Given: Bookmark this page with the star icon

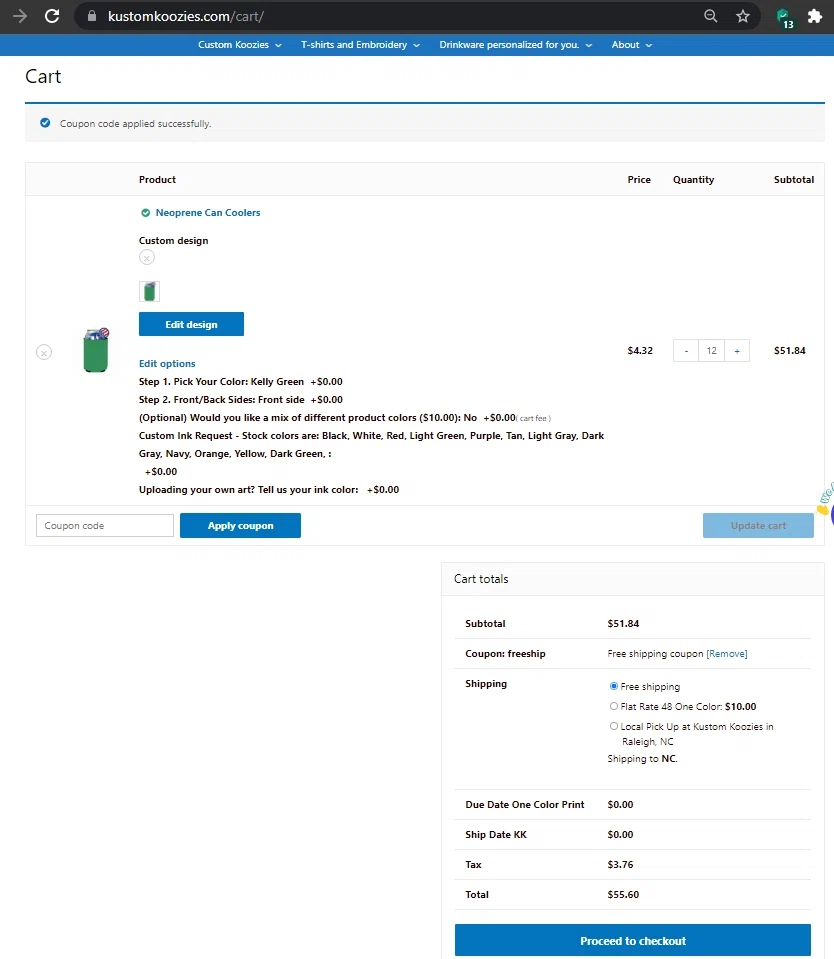Looking at the screenshot, I should point(743,16).
